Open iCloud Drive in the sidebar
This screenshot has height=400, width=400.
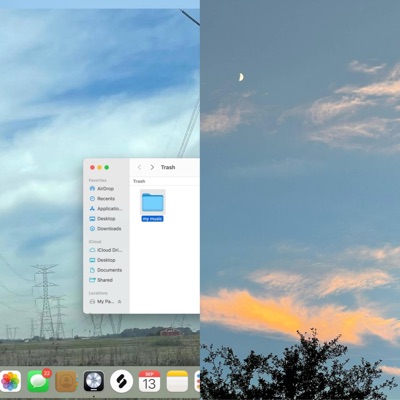pyautogui.click(x=106, y=250)
